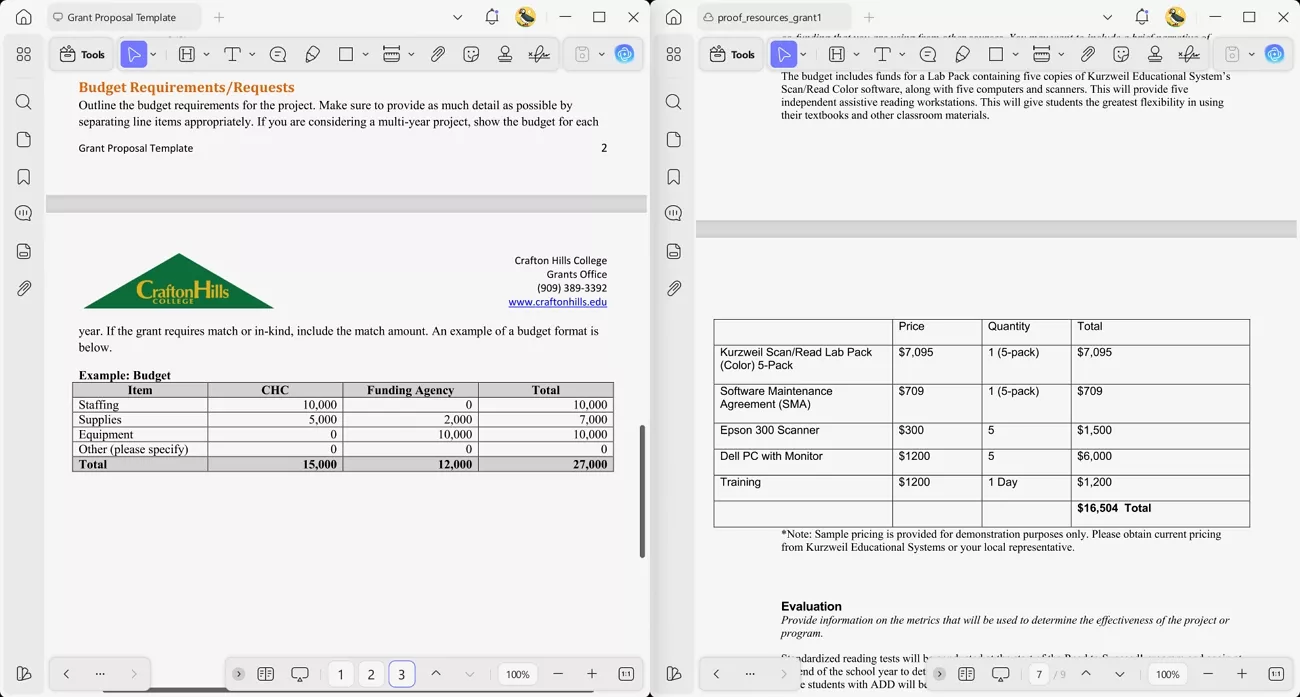Attach a file with the paperclip tool
The width and height of the screenshot is (1300, 697).
437,54
